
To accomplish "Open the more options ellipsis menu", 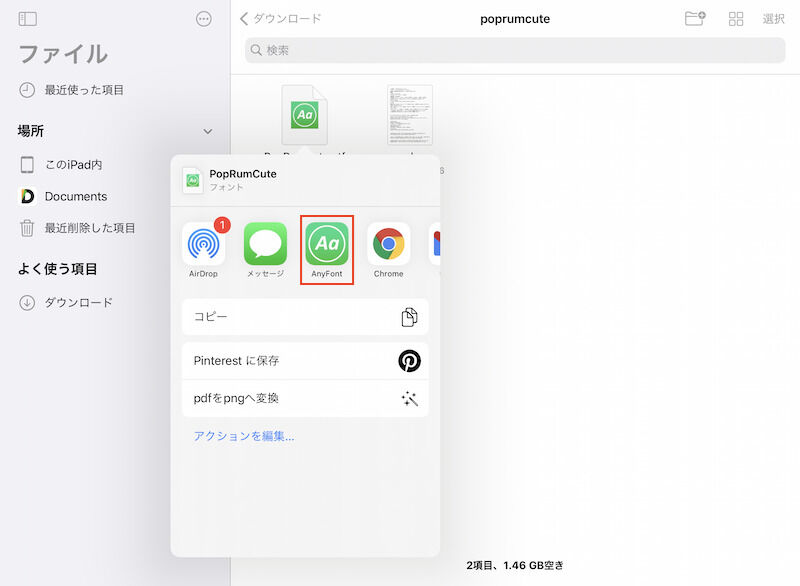I will [204, 19].
